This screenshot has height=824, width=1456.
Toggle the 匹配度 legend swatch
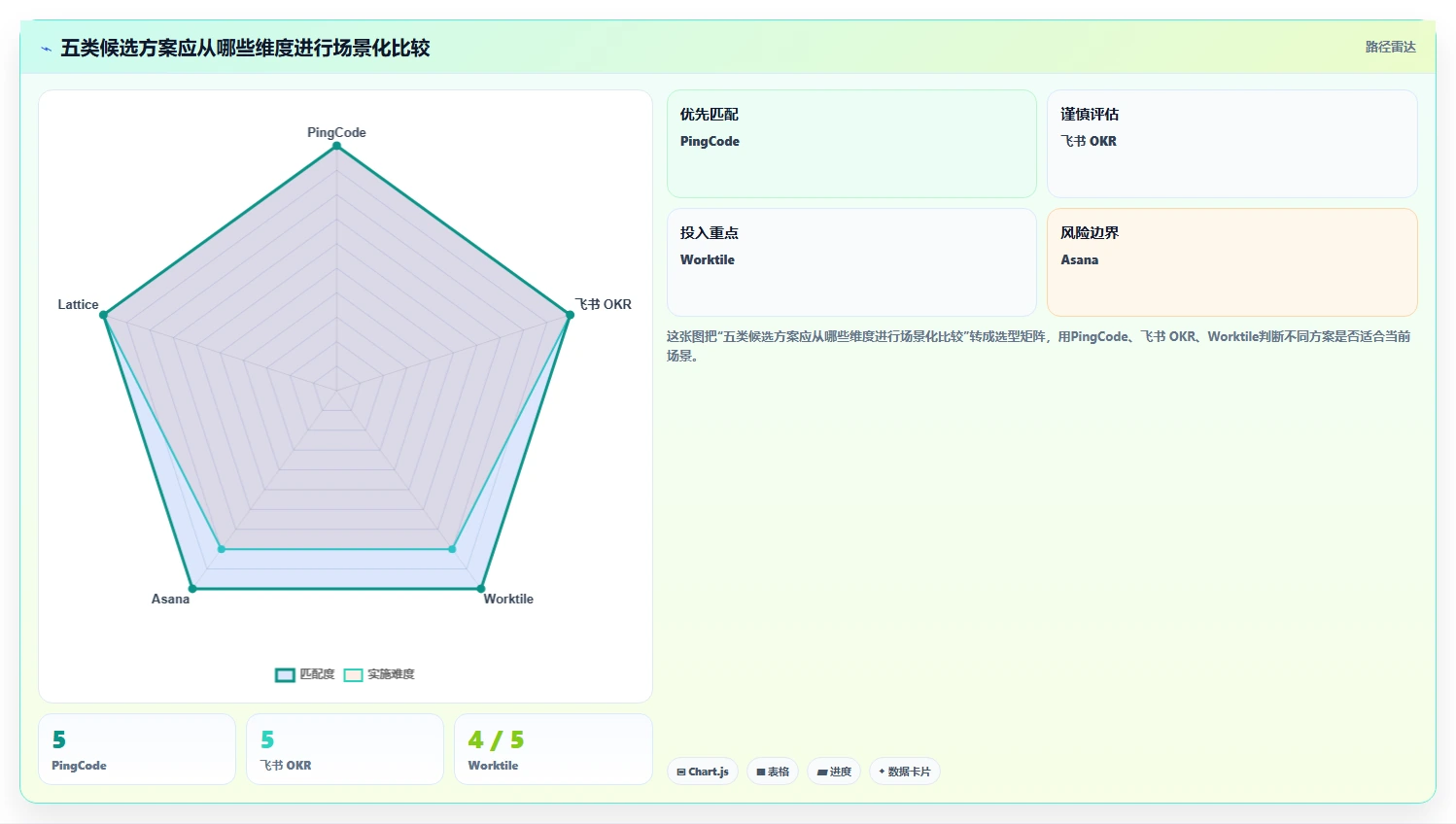(x=285, y=674)
